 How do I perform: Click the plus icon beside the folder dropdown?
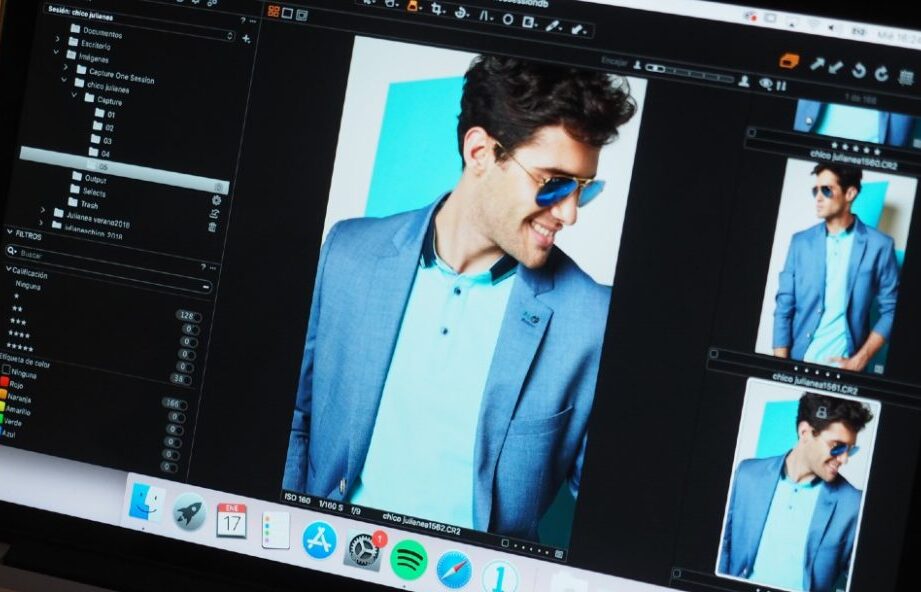pos(247,38)
